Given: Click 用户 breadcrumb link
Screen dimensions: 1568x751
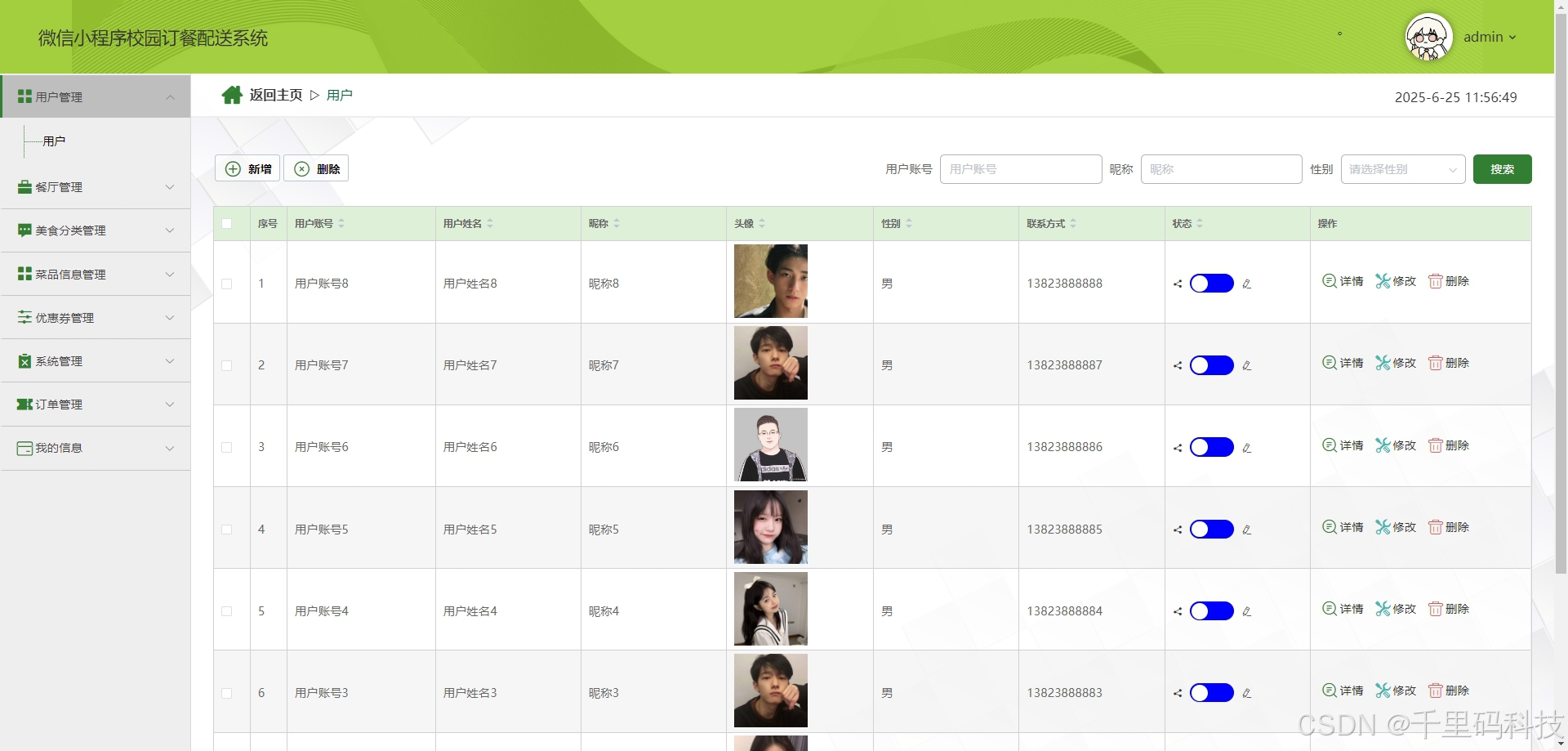Looking at the screenshot, I should (340, 95).
